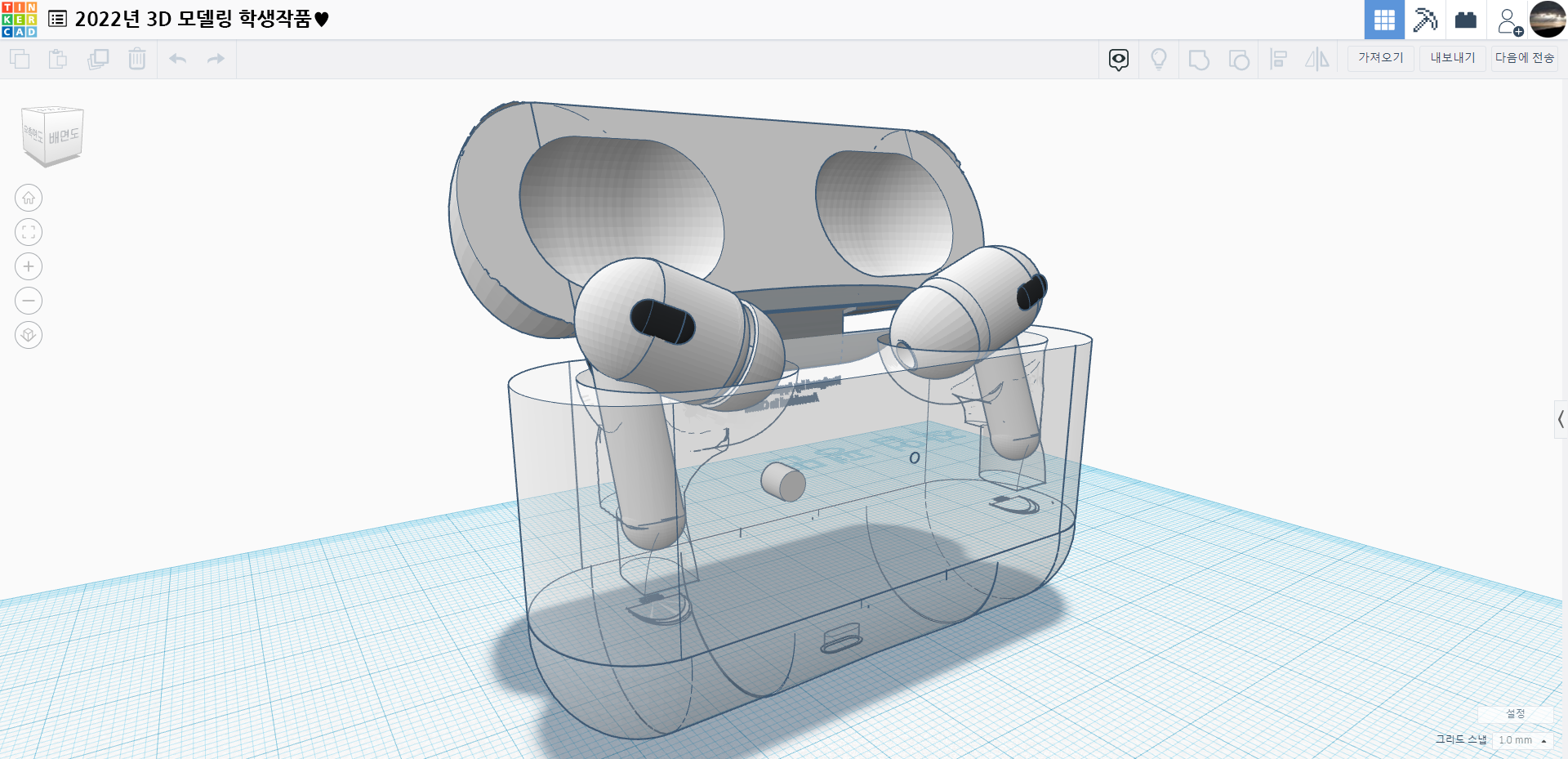Viewport: 1568px width, 759px height.
Task: Click the Ungroup shapes icon
Action: (1239, 60)
